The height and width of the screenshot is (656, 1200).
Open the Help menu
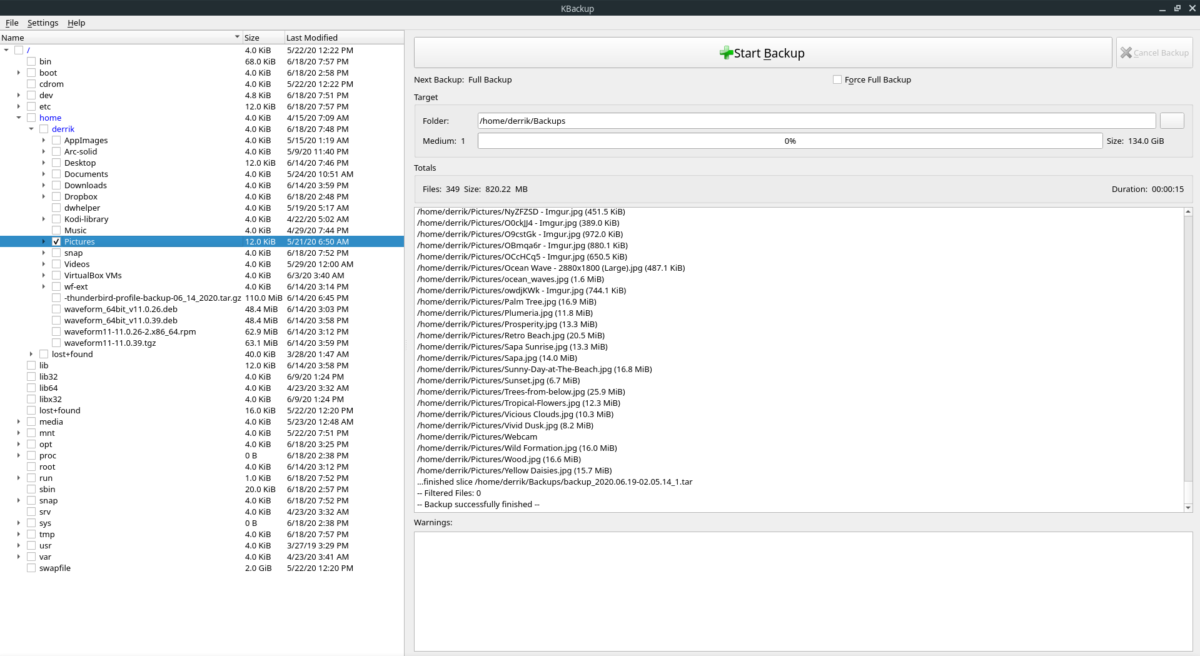[76, 22]
